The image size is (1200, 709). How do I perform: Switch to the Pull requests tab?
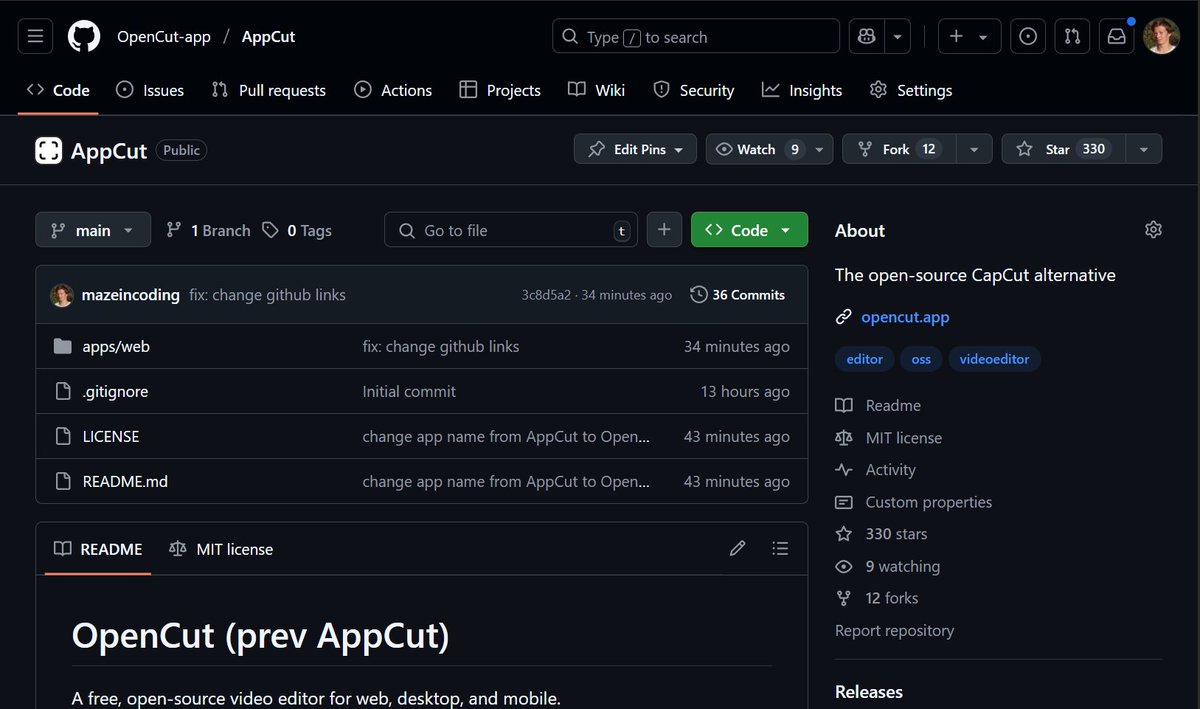[269, 90]
